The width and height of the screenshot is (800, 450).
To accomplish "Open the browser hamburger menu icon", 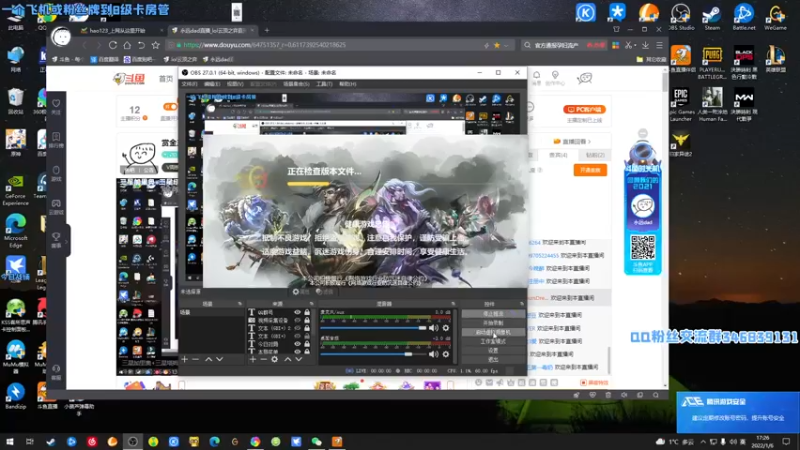I will [x=660, y=45].
